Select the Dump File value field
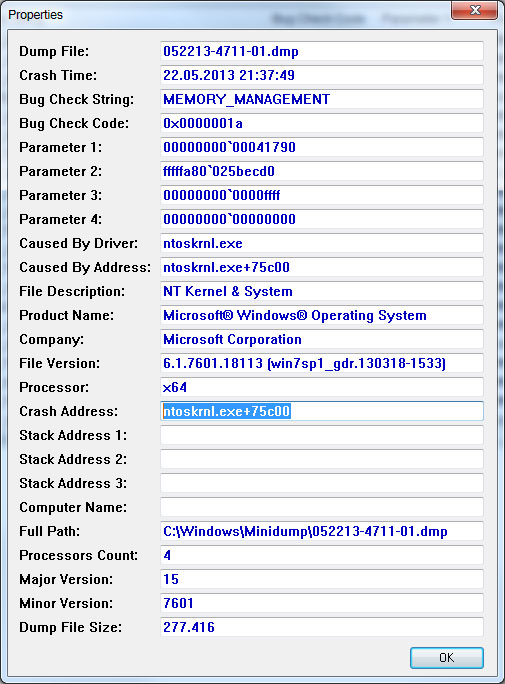 pos(322,51)
